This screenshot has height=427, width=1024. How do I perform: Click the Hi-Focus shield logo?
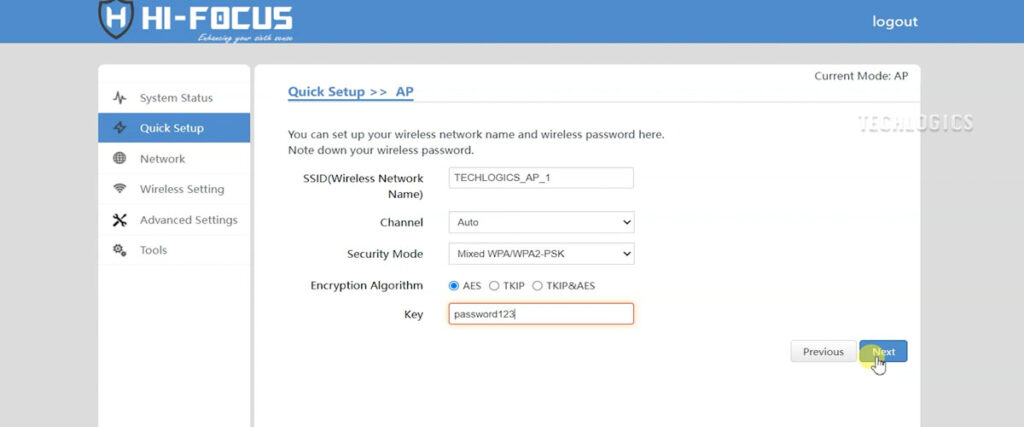pyautogui.click(x=116, y=17)
